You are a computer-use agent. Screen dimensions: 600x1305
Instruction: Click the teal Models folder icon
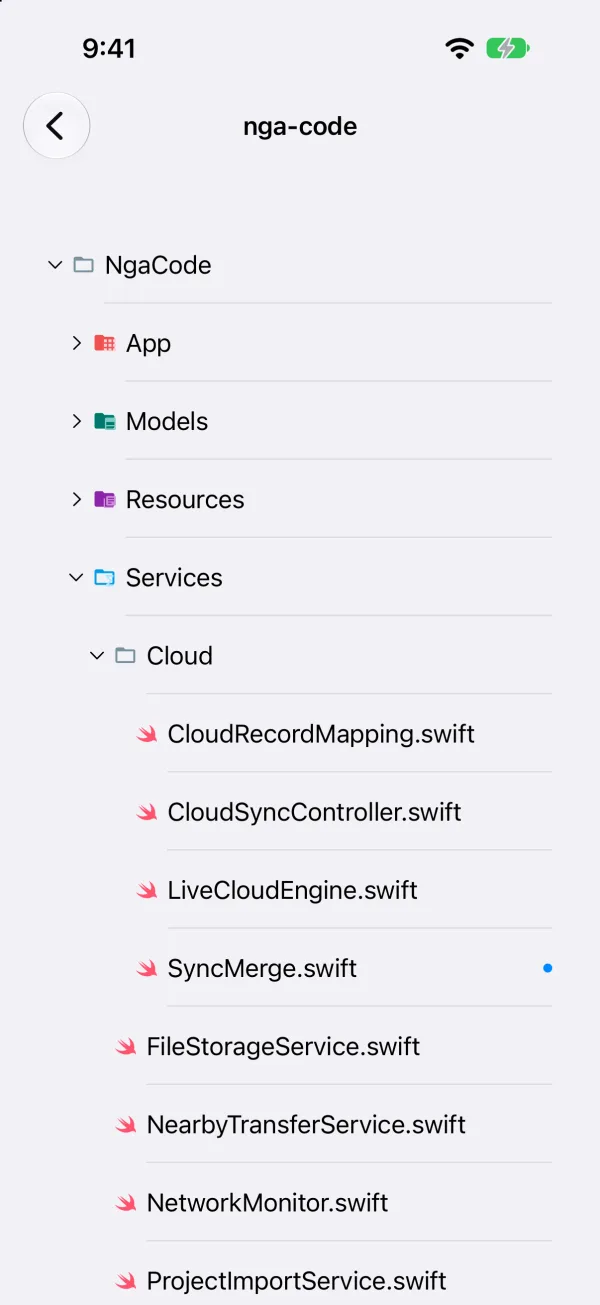104,421
